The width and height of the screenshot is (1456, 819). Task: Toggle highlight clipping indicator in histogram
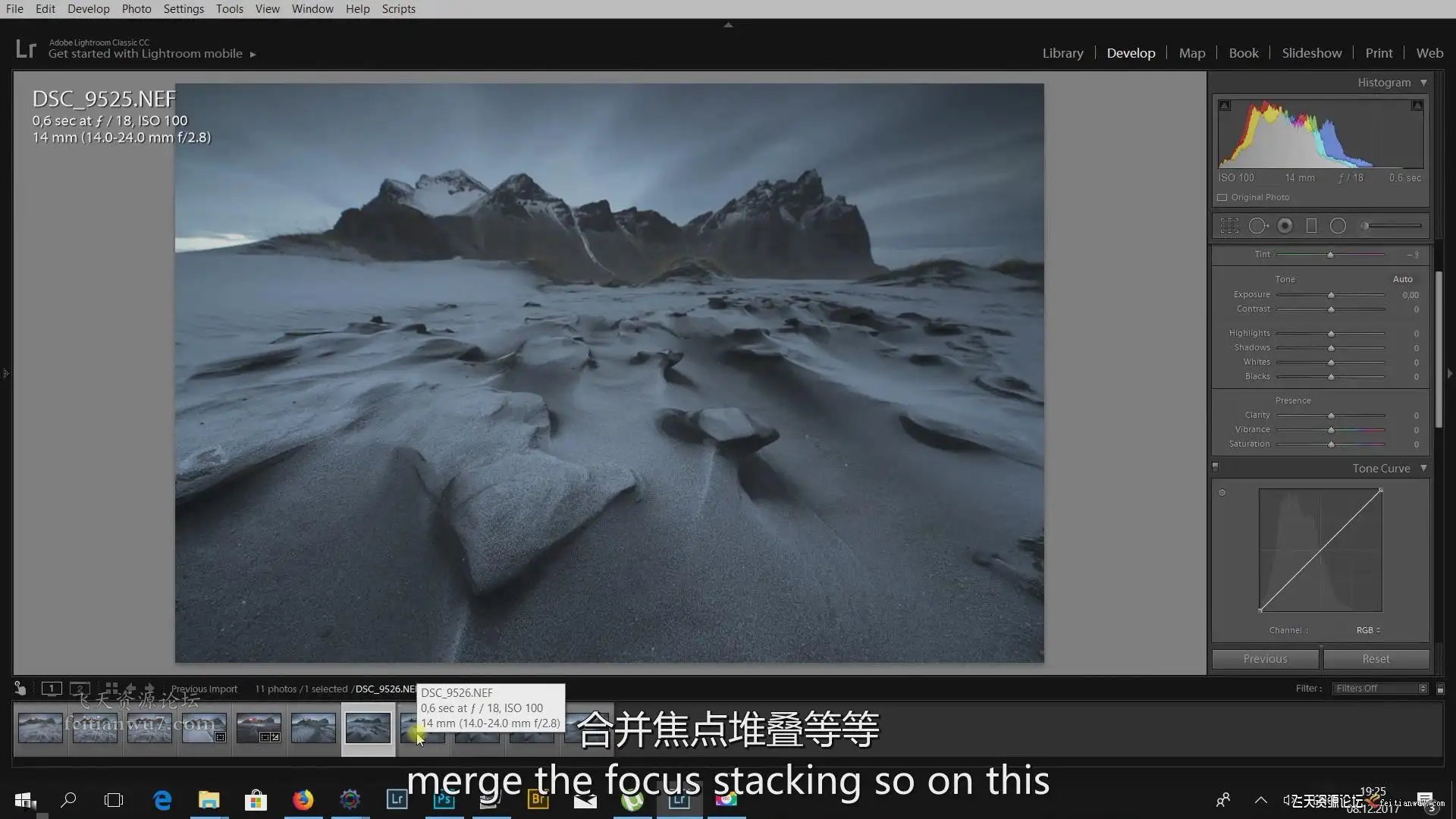pos(1417,106)
